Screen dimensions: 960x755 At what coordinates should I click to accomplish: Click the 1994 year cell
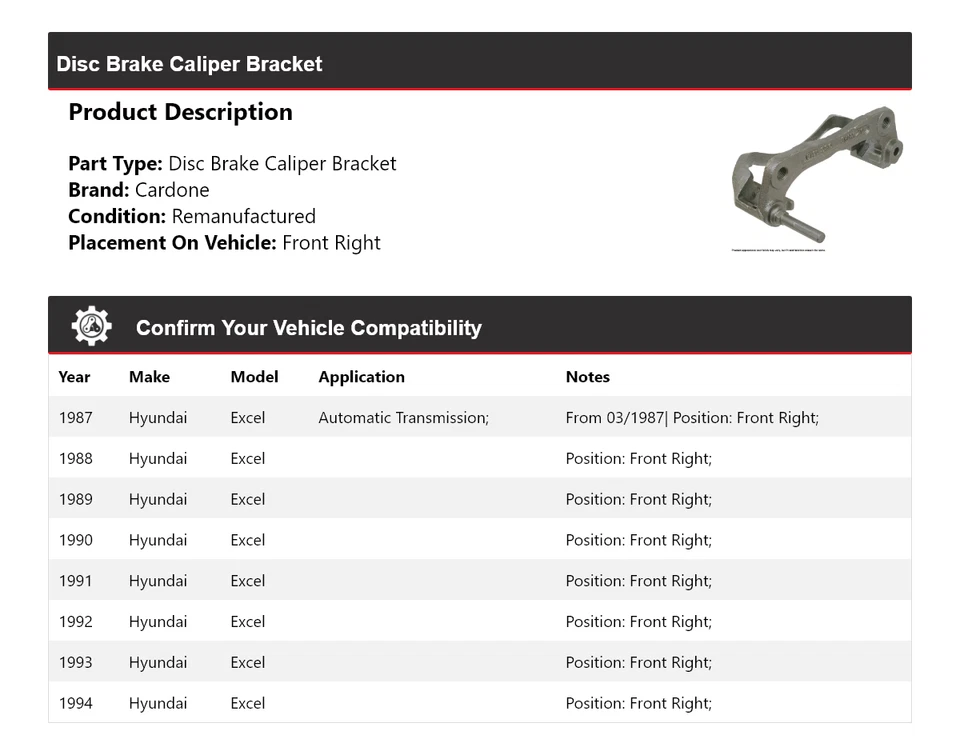[75, 703]
